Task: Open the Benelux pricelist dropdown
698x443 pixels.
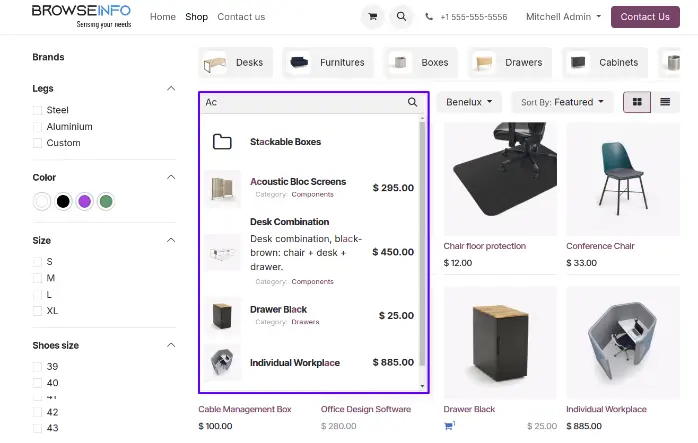Action: (469, 102)
